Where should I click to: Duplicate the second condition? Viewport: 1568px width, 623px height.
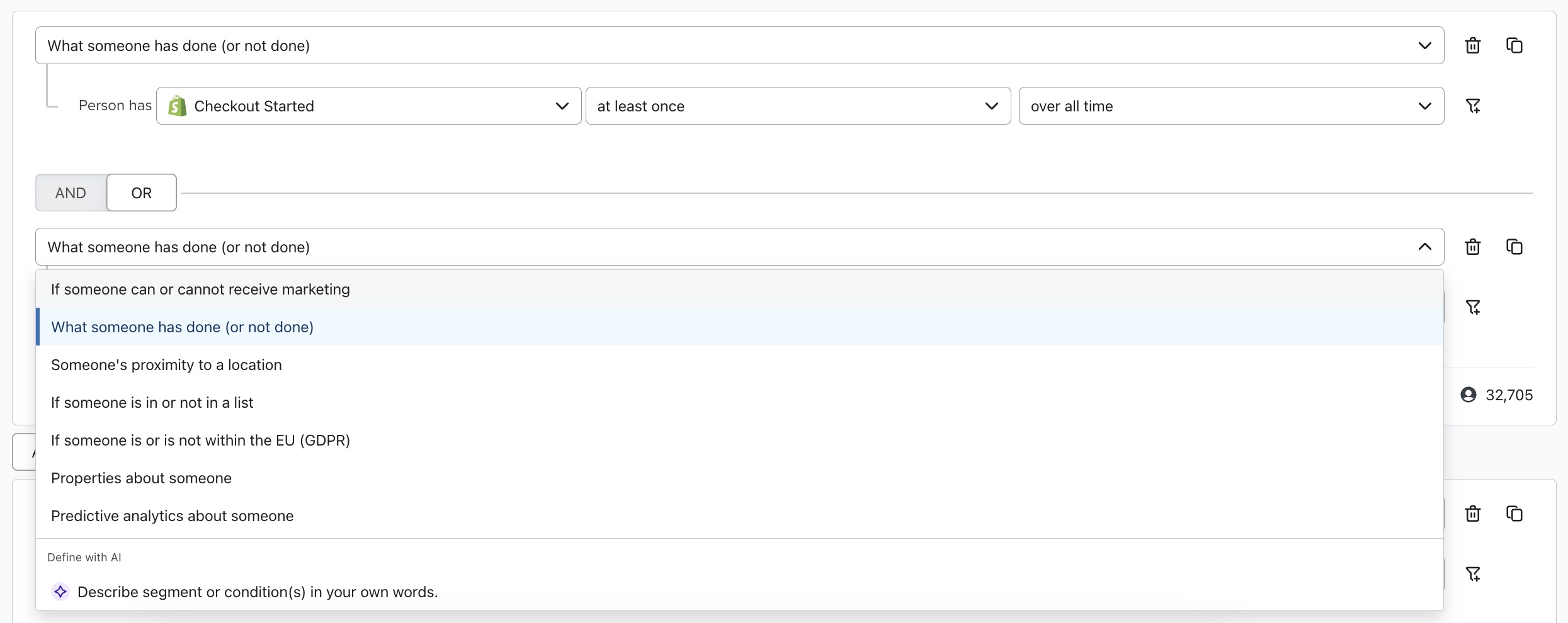point(1514,247)
